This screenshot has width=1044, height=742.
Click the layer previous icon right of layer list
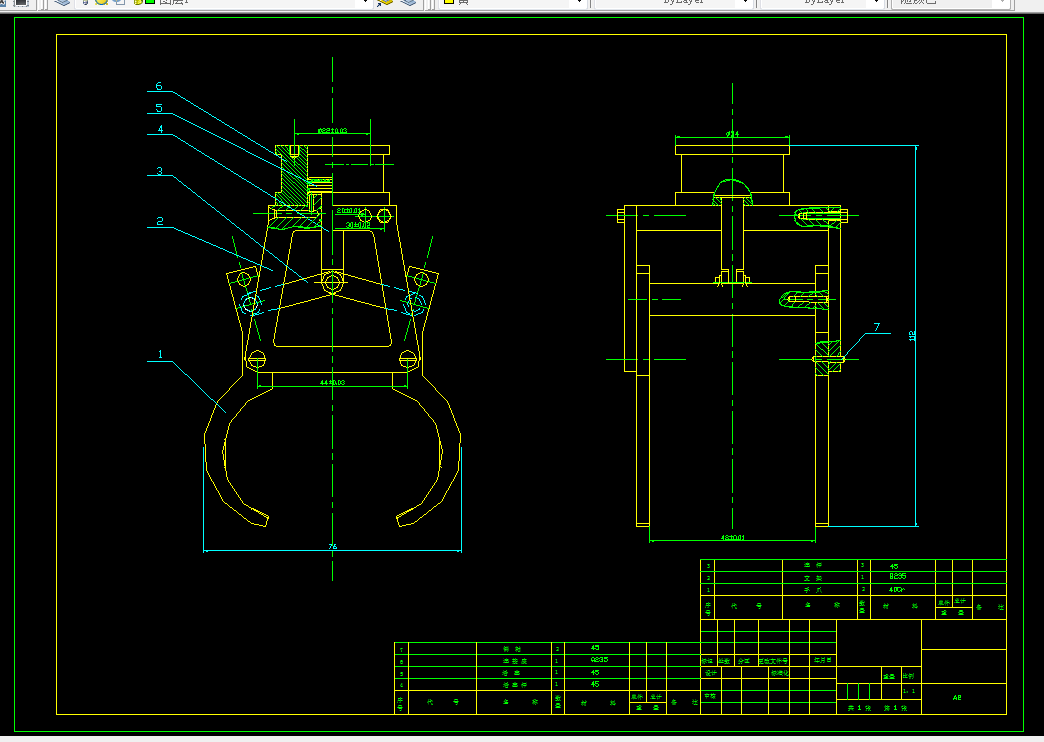(x=407, y=3)
